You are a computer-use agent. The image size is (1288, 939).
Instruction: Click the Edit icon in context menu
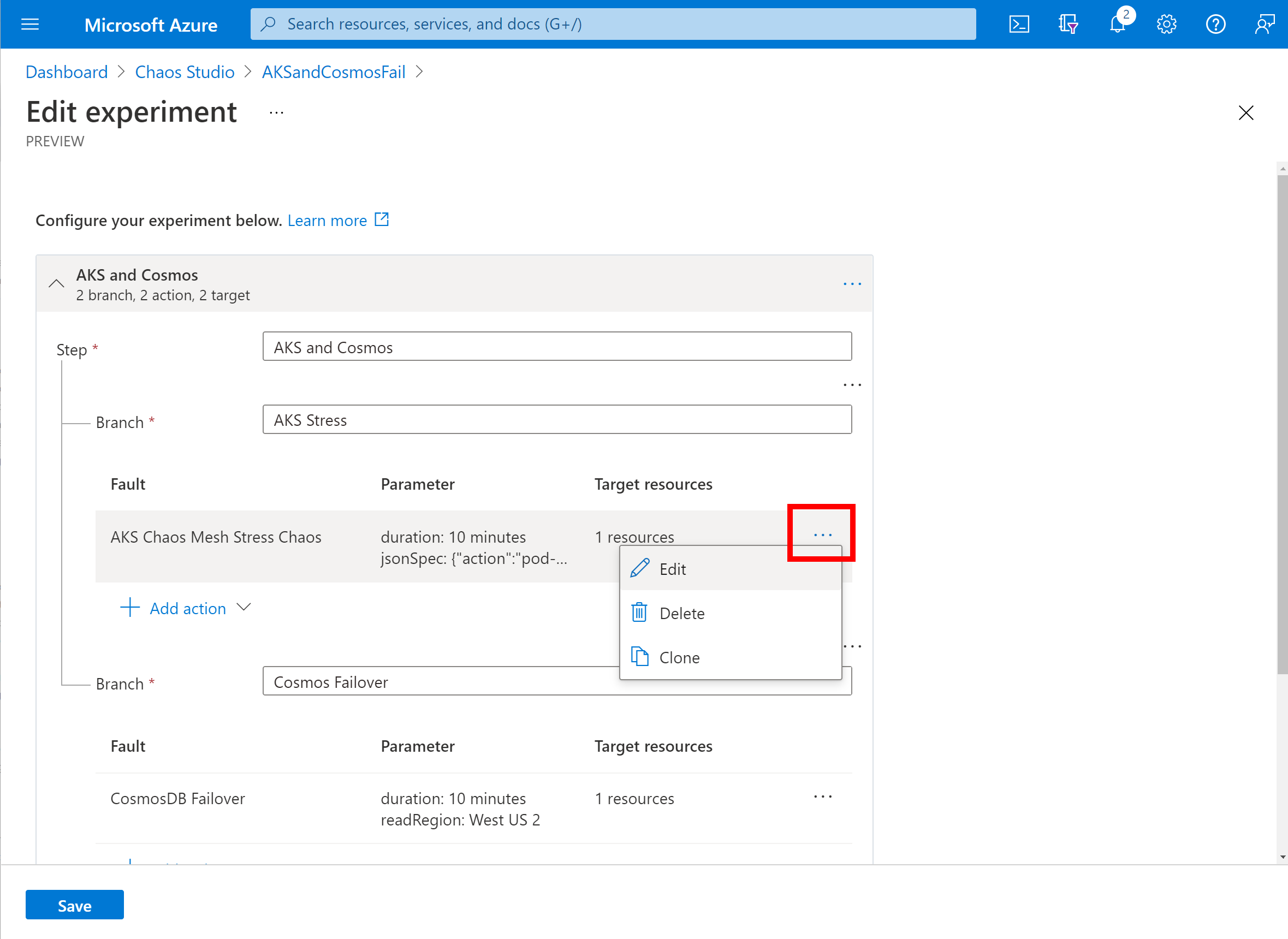640,568
